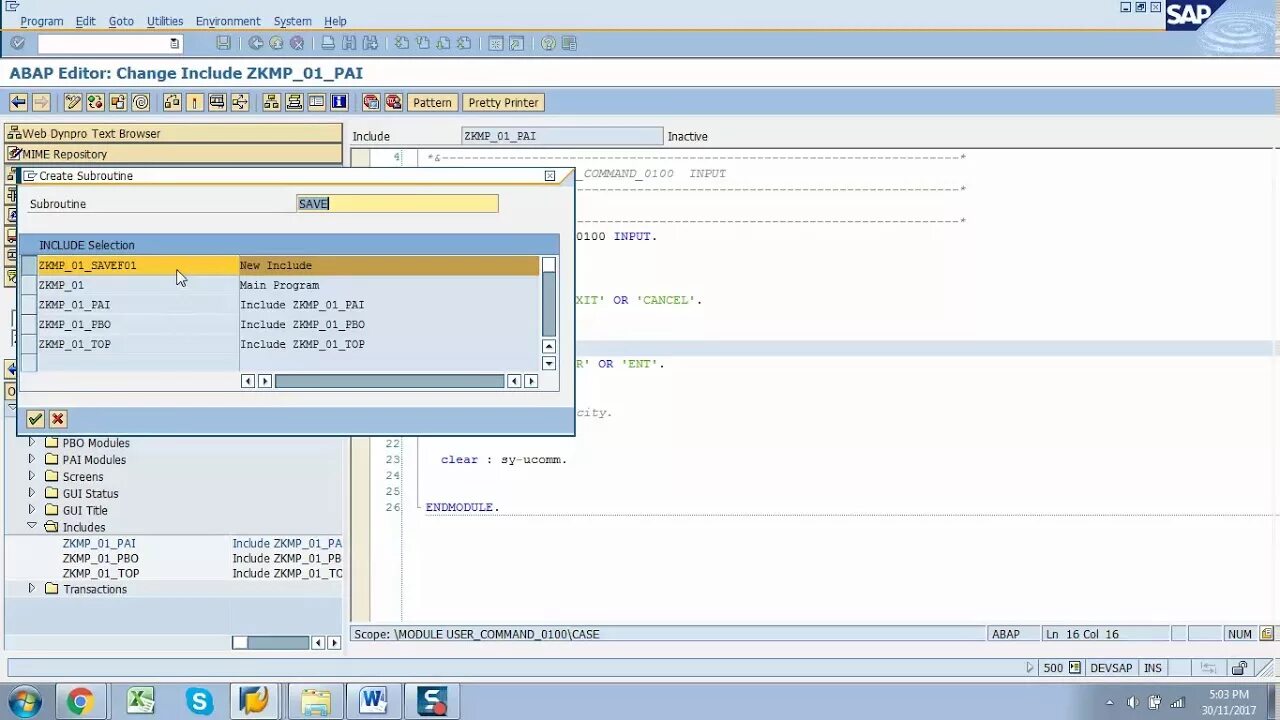Click the Find binoculars icon
Image resolution: width=1280 pixels, height=720 pixels.
349,43
